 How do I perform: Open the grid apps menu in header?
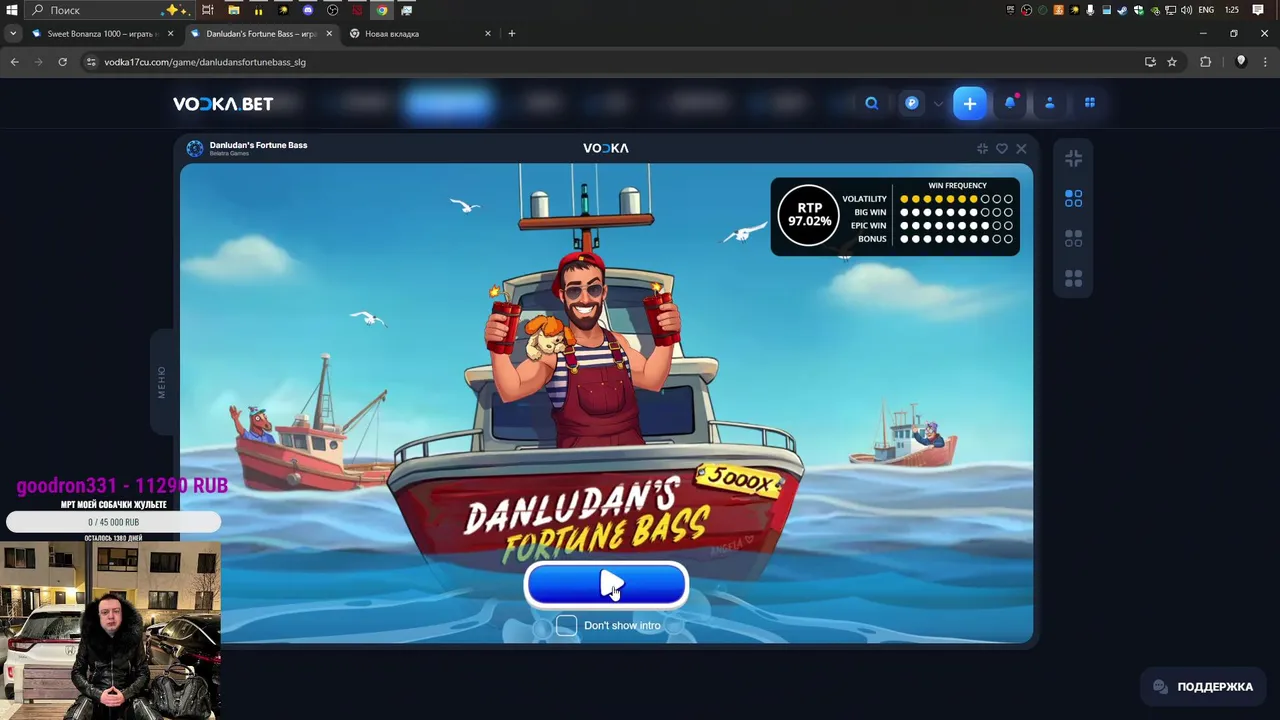click(1090, 103)
